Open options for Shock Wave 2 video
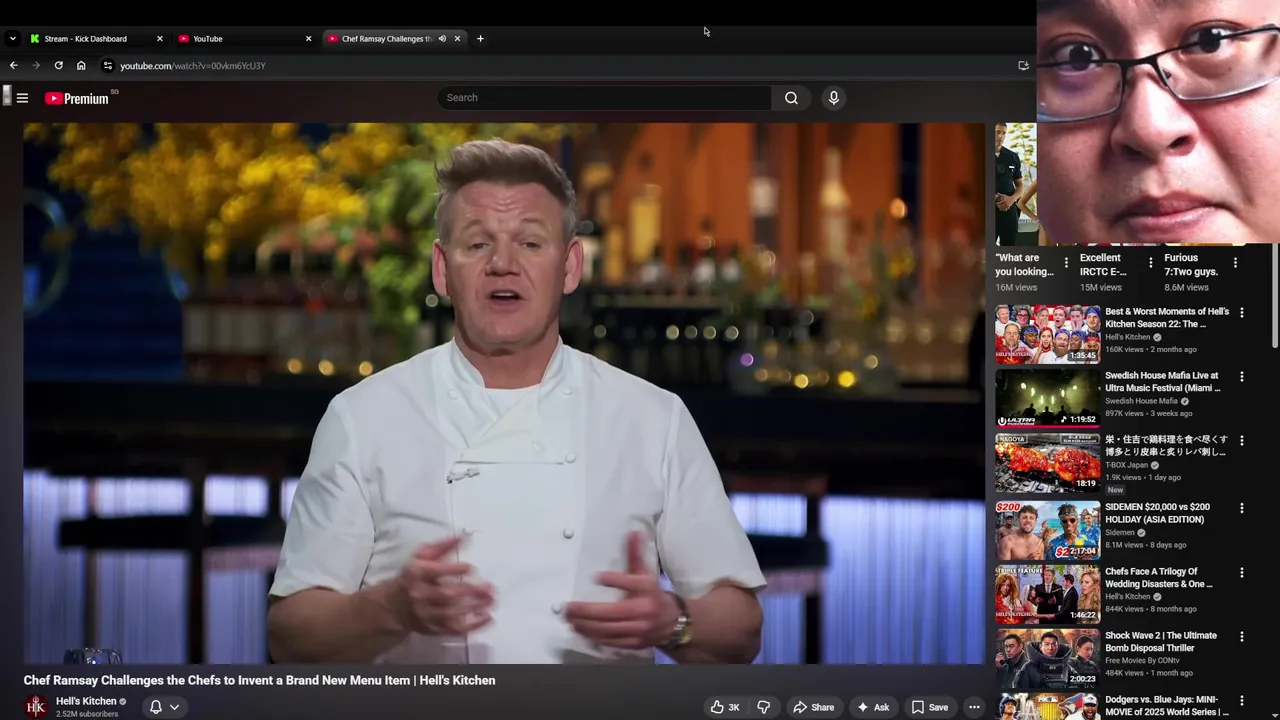Screen dimensions: 1280x720 point(1242,636)
